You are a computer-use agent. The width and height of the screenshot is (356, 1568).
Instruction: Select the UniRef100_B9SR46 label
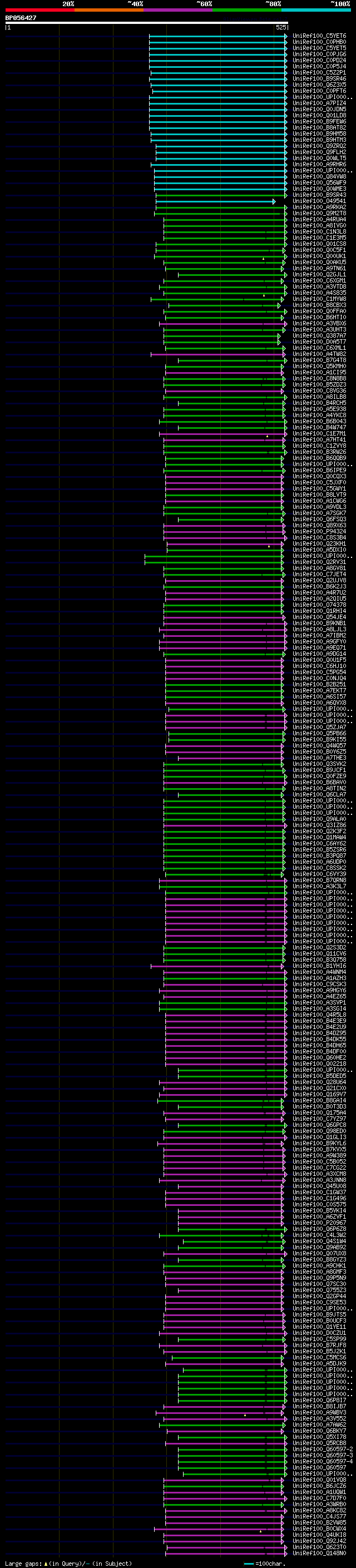pyautogui.click(x=319, y=78)
